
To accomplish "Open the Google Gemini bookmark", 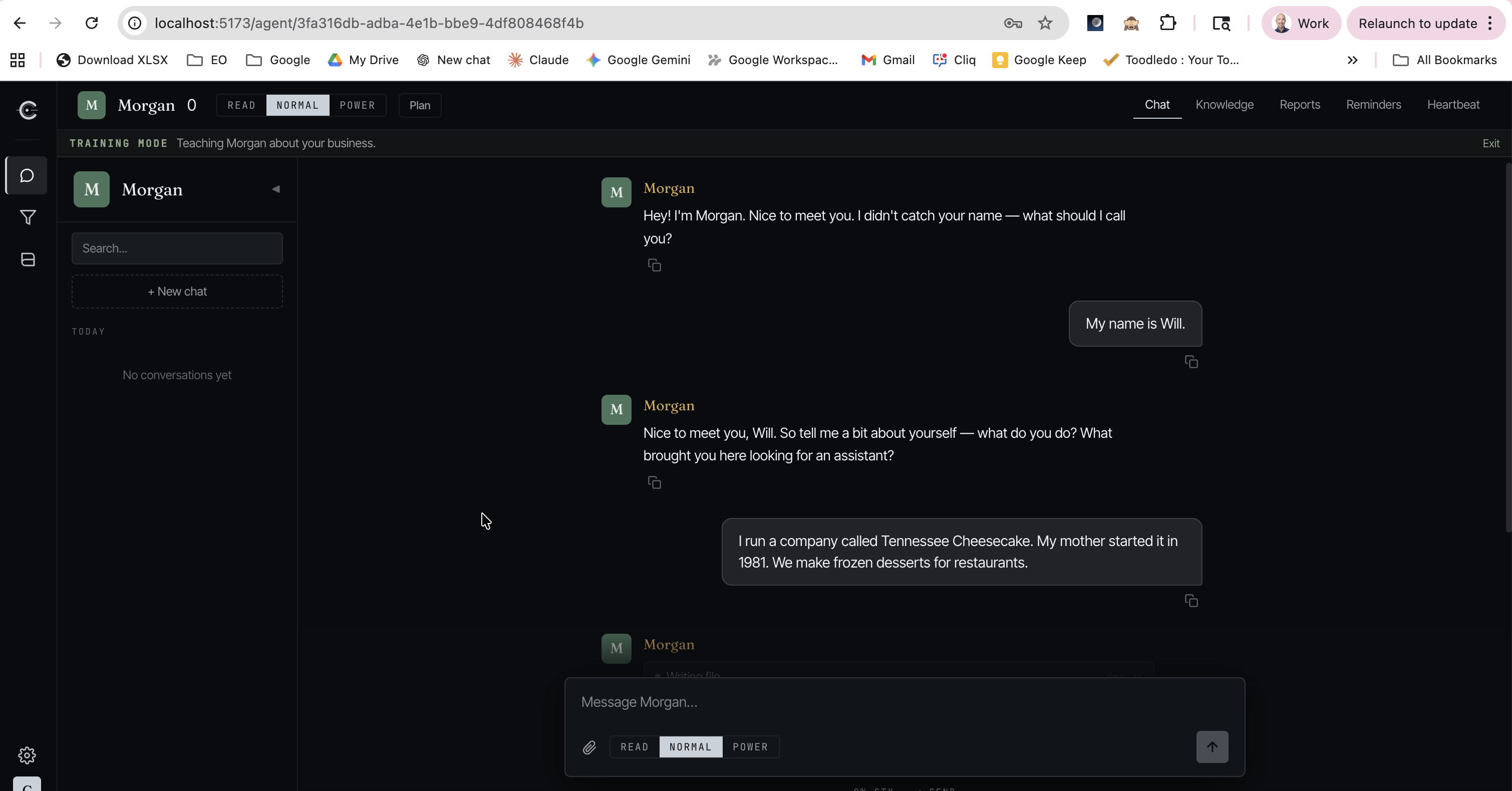I will tap(638, 60).
